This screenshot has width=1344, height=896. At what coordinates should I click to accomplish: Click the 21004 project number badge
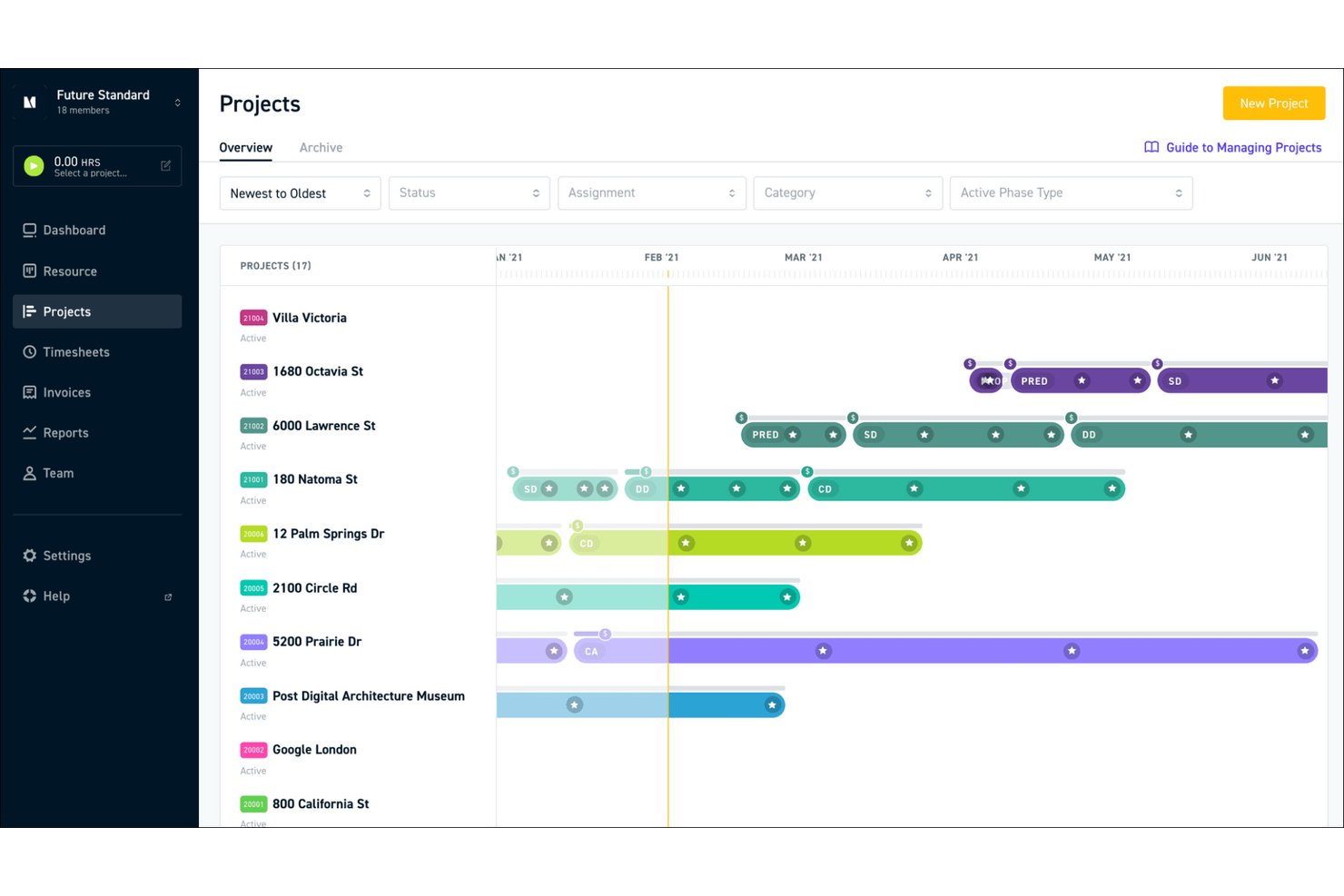tap(253, 318)
